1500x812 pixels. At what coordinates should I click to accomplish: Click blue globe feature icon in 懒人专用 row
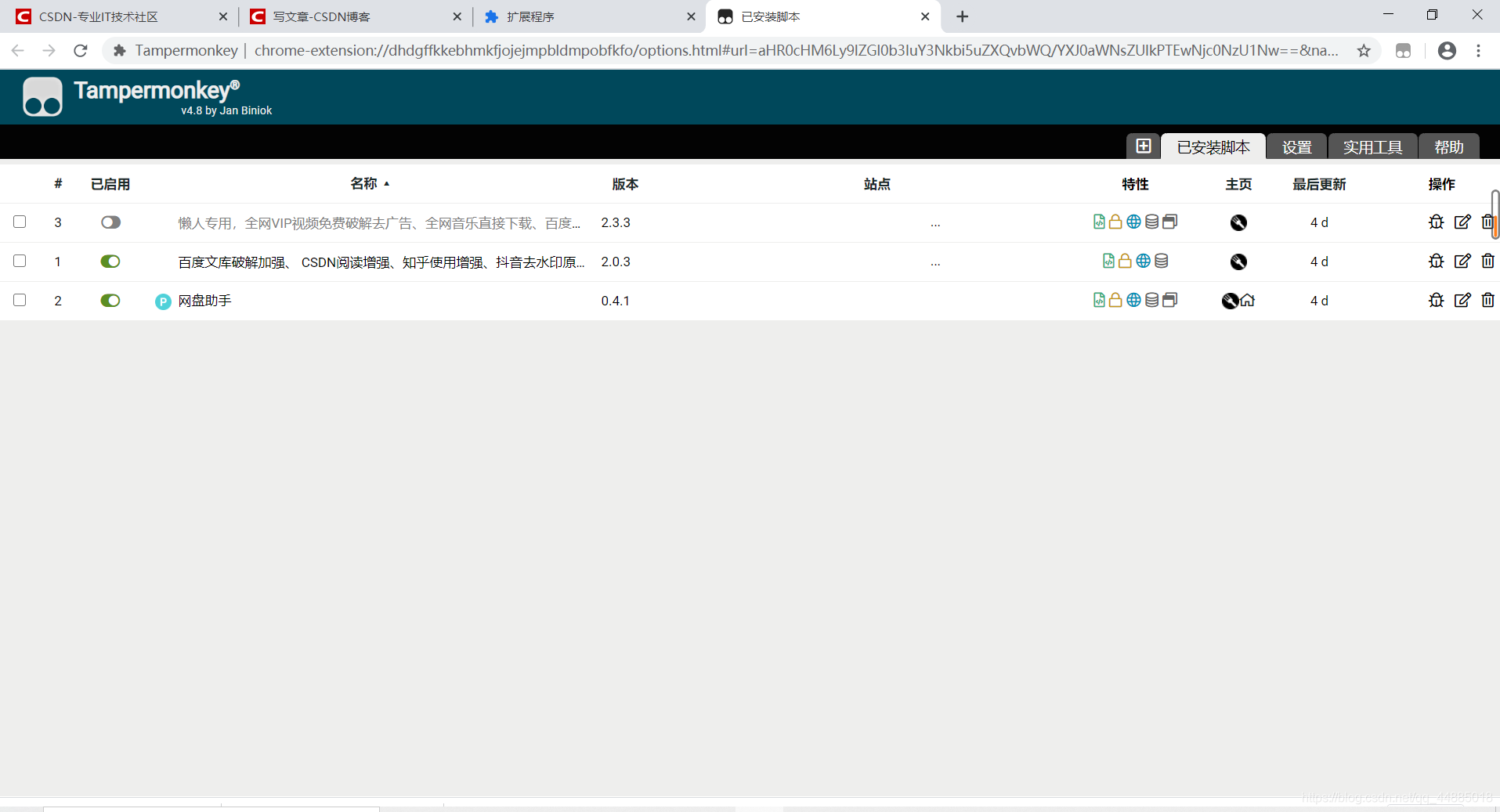click(1133, 222)
